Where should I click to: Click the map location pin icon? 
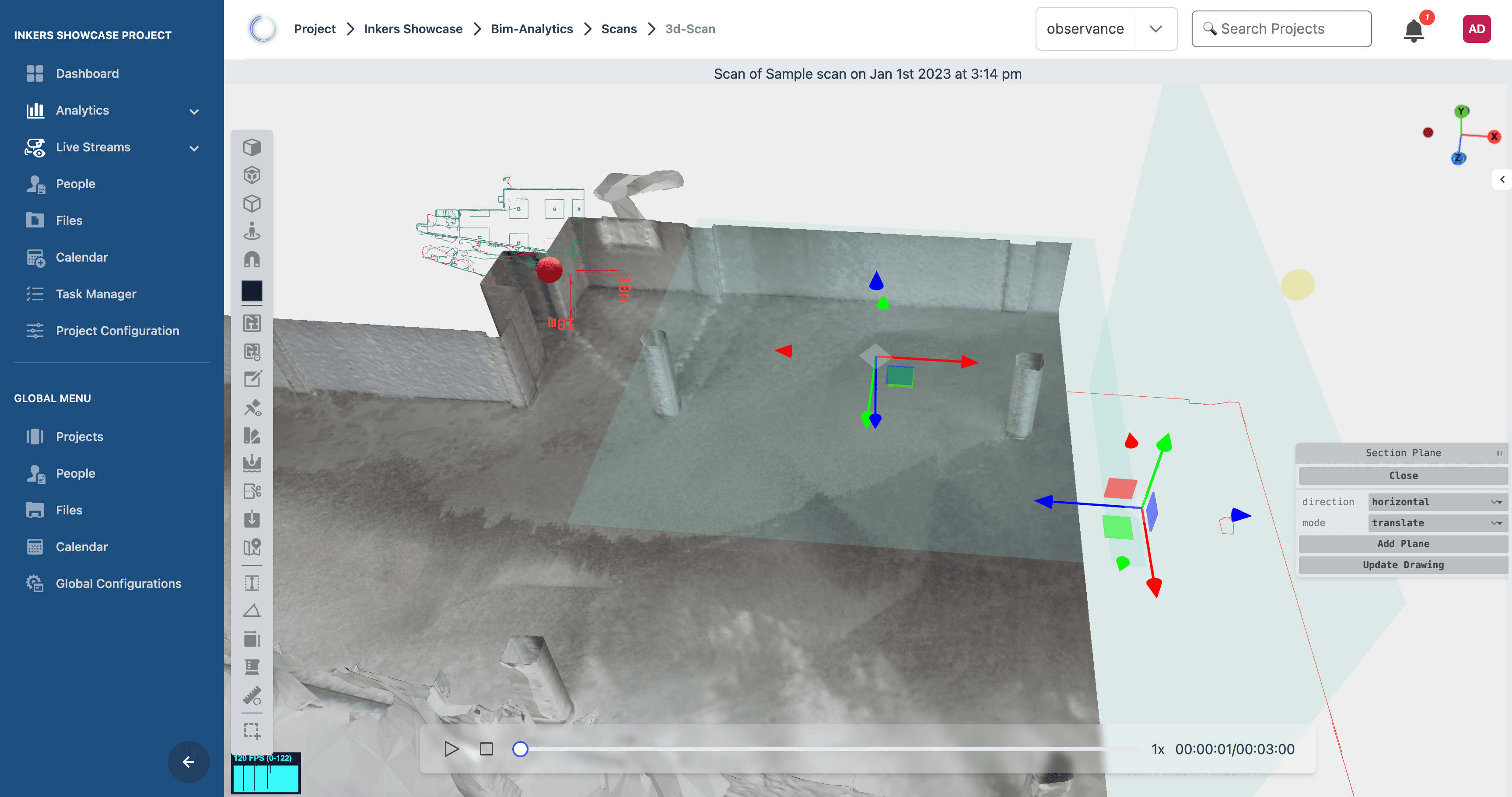coord(252,547)
